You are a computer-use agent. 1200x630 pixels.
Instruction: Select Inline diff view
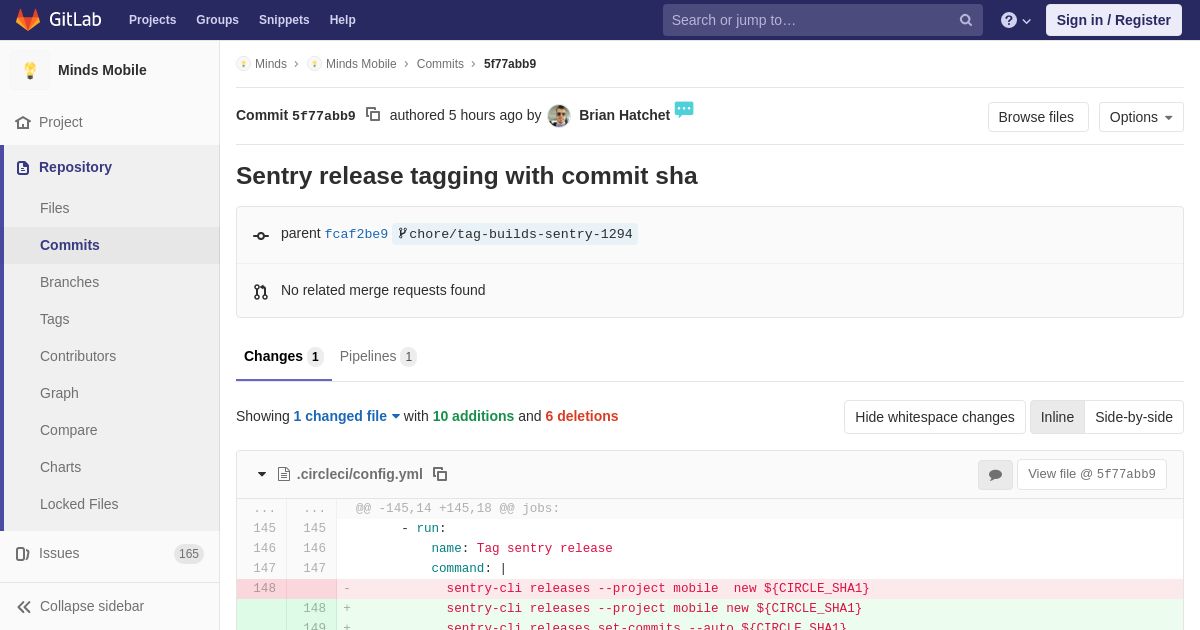pyautogui.click(x=1057, y=417)
